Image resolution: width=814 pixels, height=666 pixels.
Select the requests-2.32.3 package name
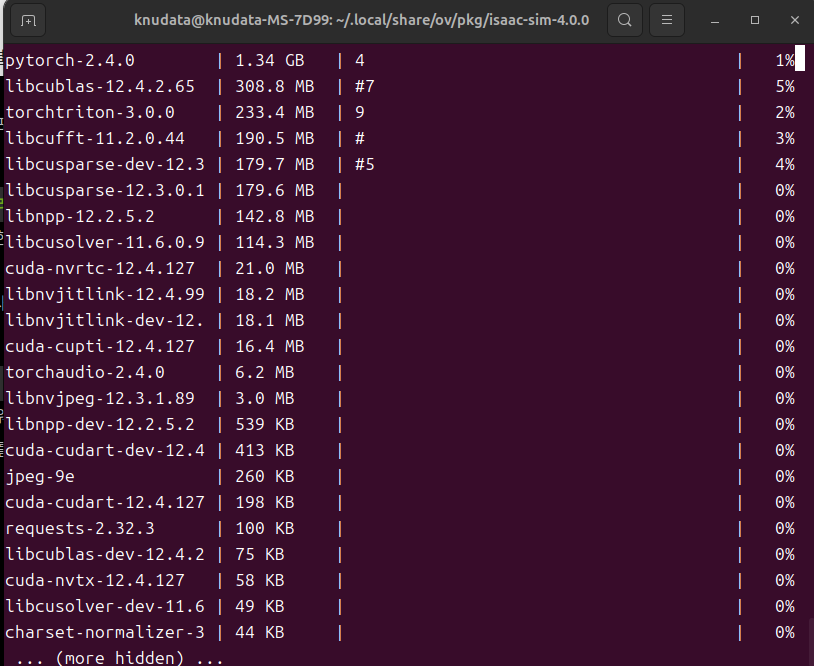pos(80,528)
